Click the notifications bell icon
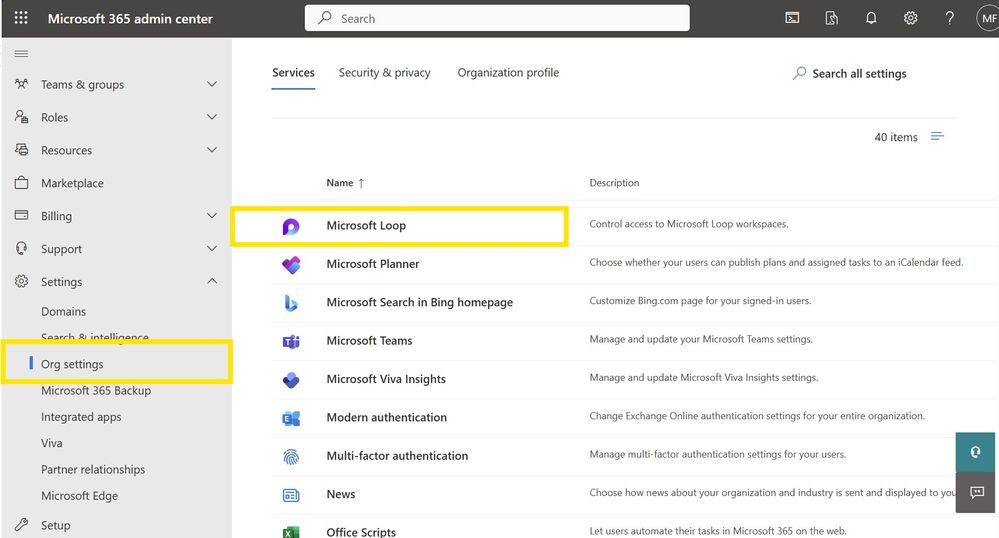This screenshot has width=999, height=538. coord(871,18)
